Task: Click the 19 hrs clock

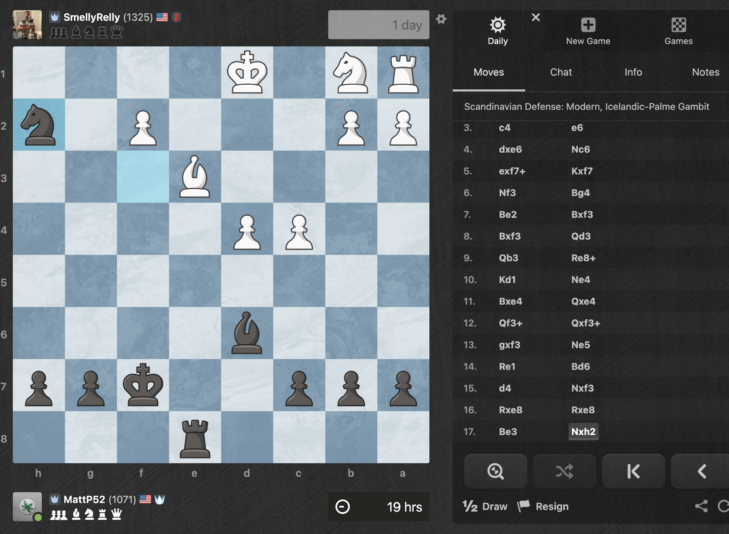Action: 378,507
